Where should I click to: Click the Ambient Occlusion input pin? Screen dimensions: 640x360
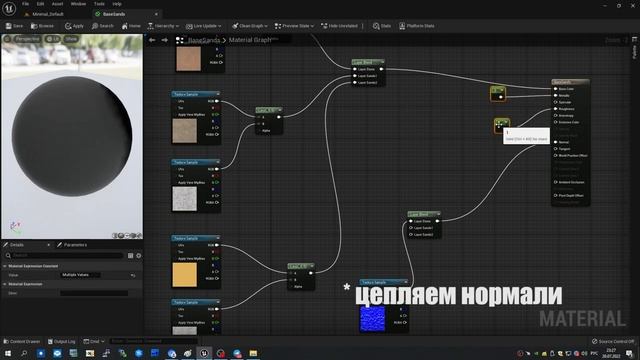pos(556,182)
